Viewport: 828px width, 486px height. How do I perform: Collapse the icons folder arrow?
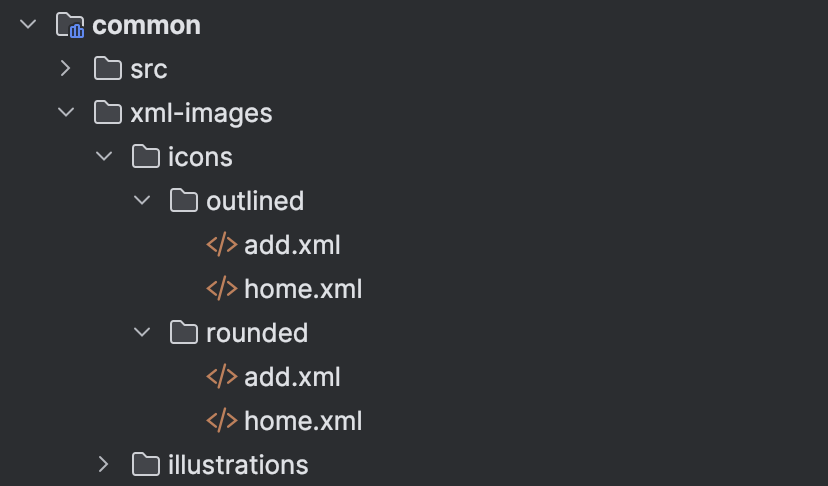[x=104, y=157]
